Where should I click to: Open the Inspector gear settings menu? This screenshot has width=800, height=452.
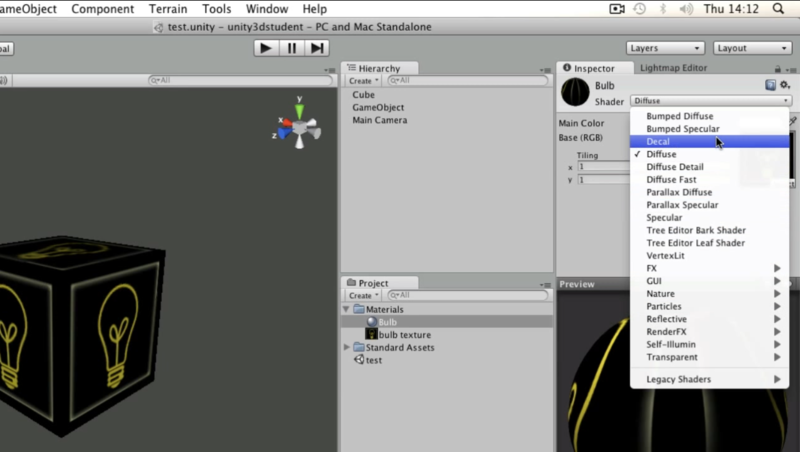pyautogui.click(x=785, y=85)
